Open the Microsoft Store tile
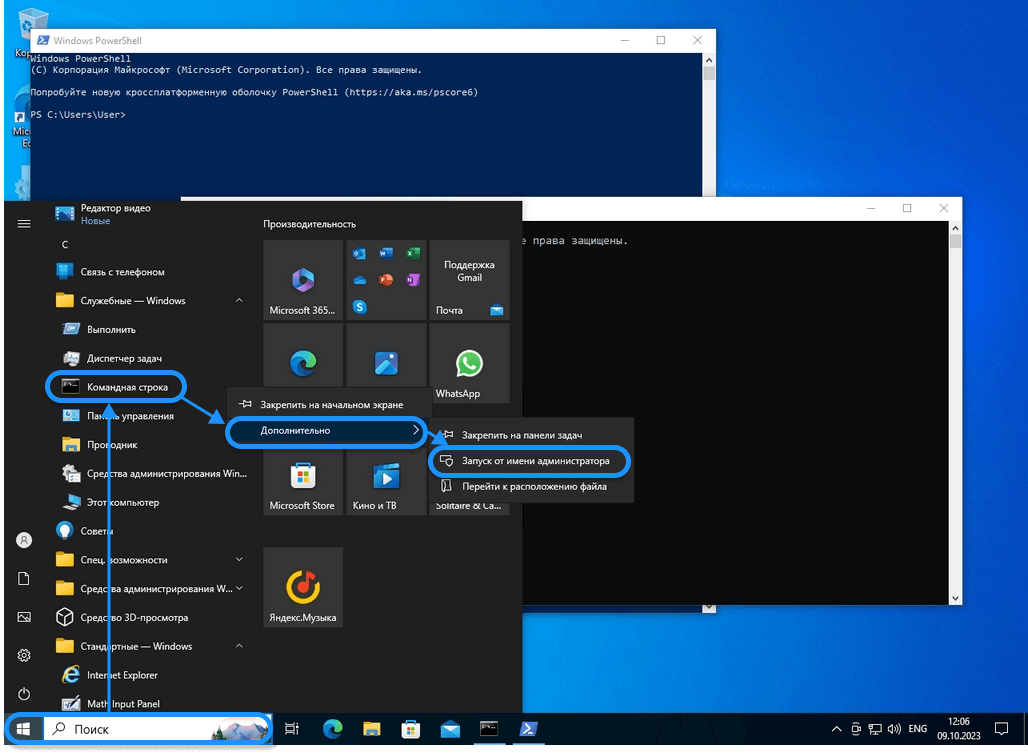1028x753 pixels. tap(303, 483)
